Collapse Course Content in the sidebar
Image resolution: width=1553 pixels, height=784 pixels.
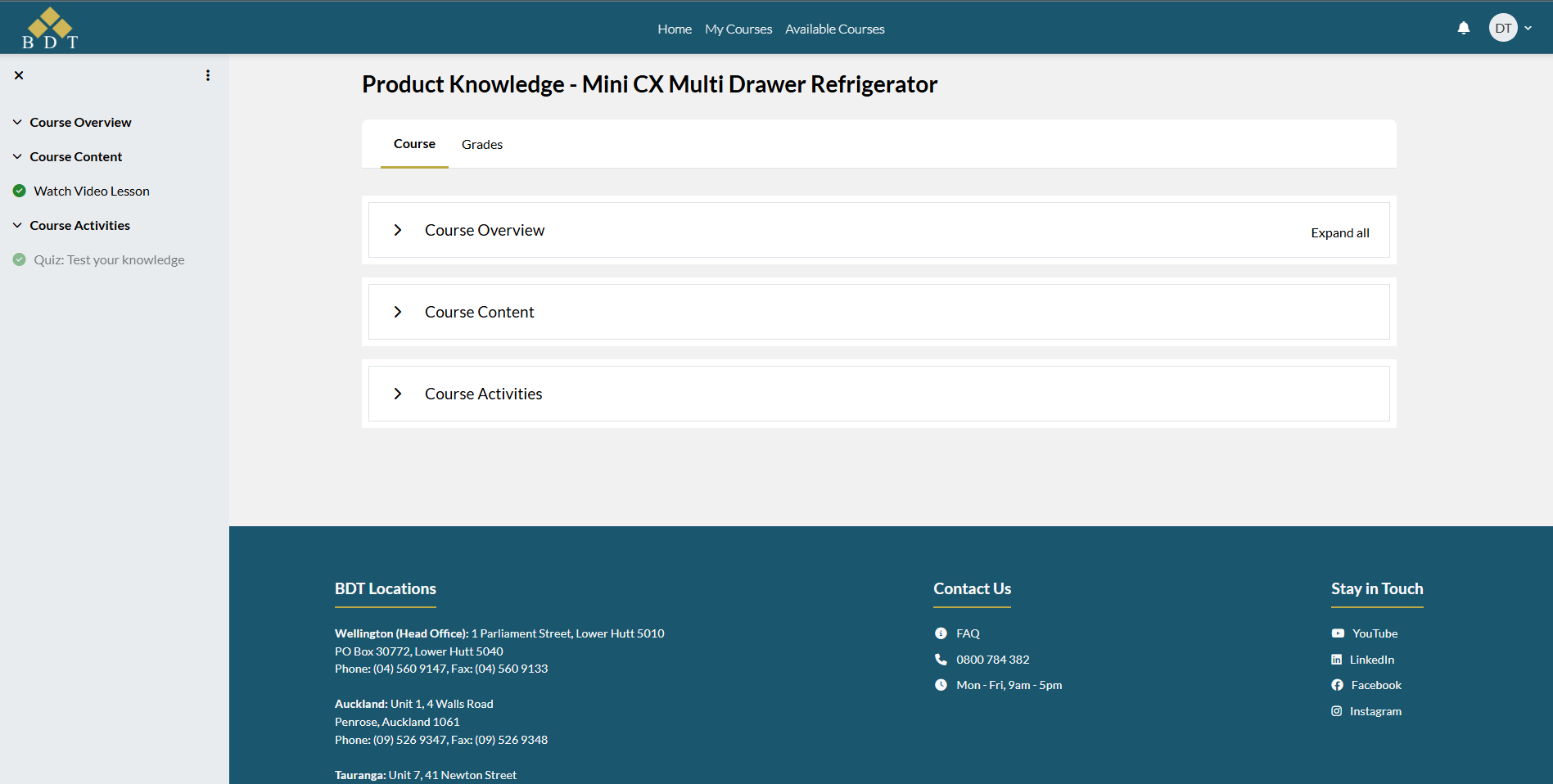click(17, 156)
